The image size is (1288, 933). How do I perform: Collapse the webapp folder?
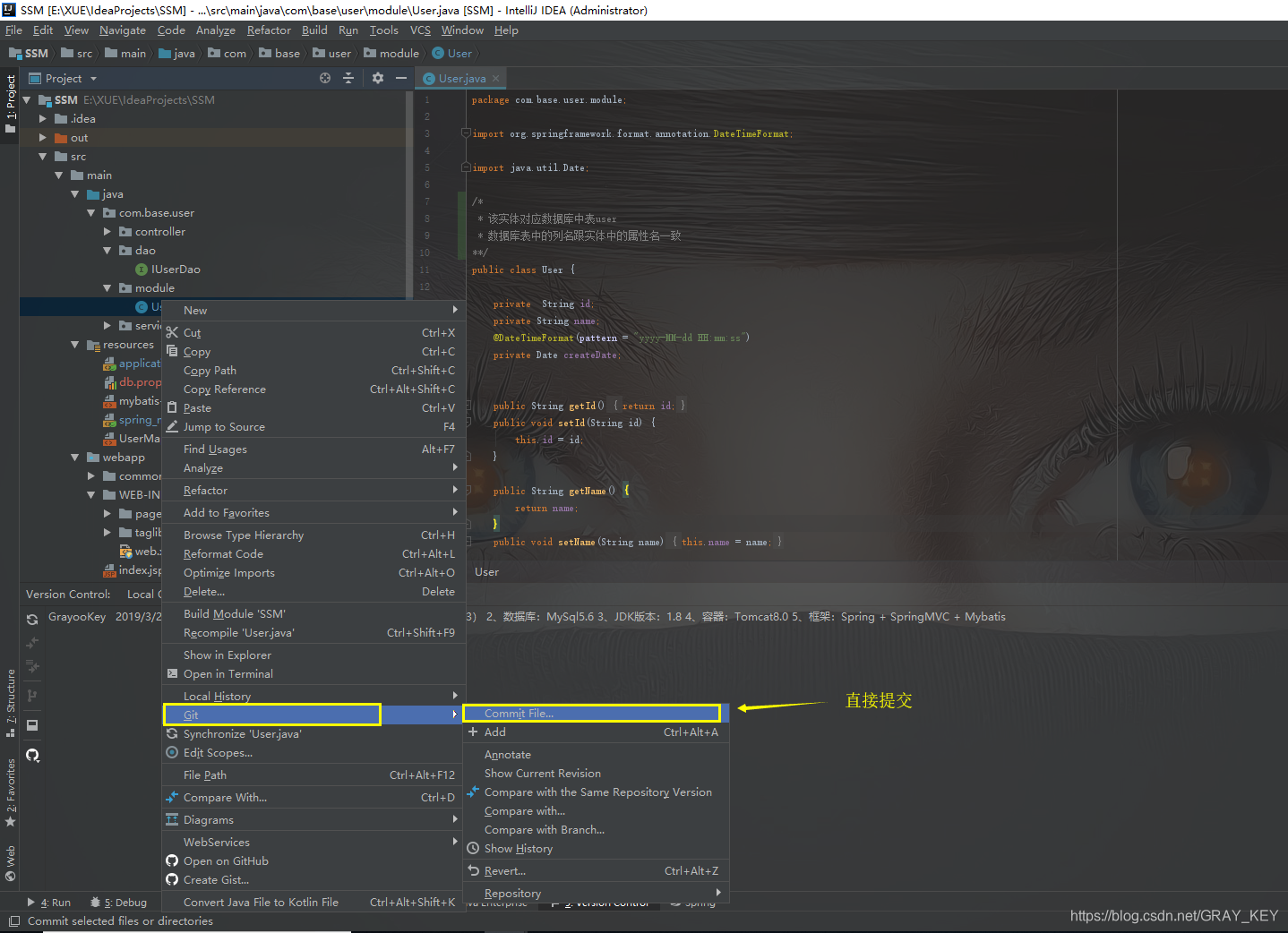point(74,457)
